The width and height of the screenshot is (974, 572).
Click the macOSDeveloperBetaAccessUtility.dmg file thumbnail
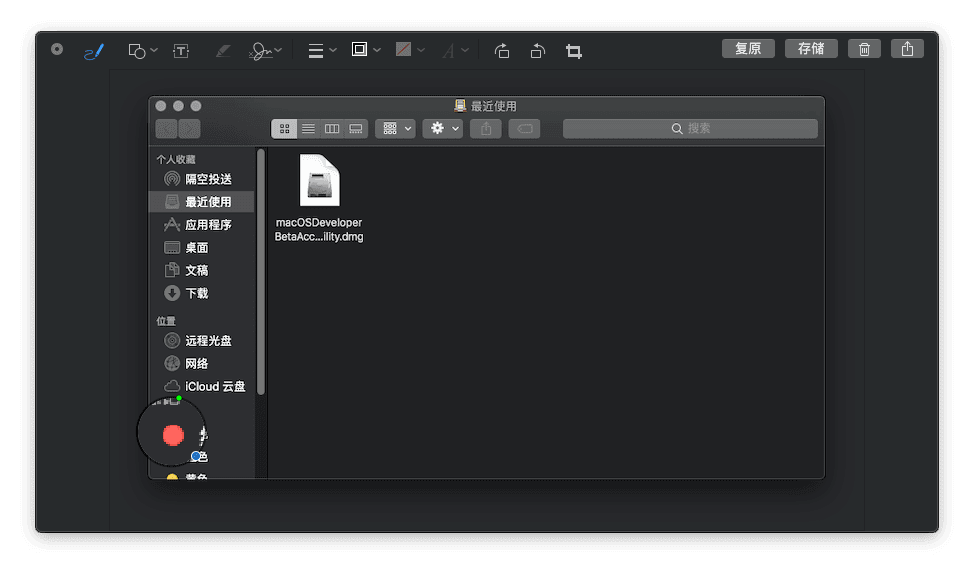point(319,181)
